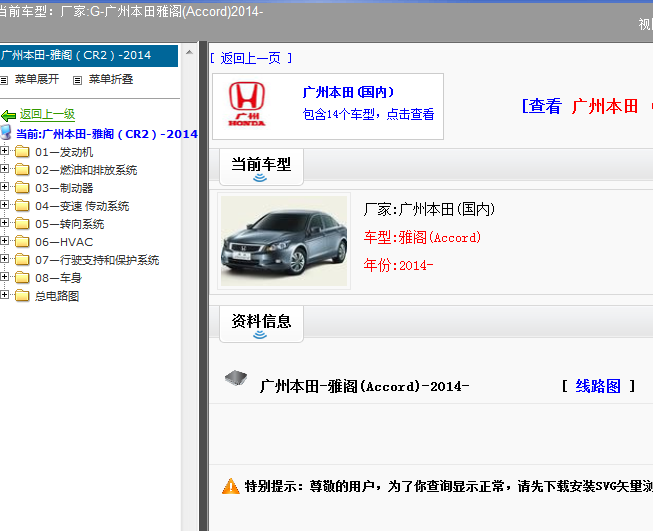The width and height of the screenshot is (653, 531).
Task: Expand the 02—燃油和排放系统 tree node
Action: (5, 170)
